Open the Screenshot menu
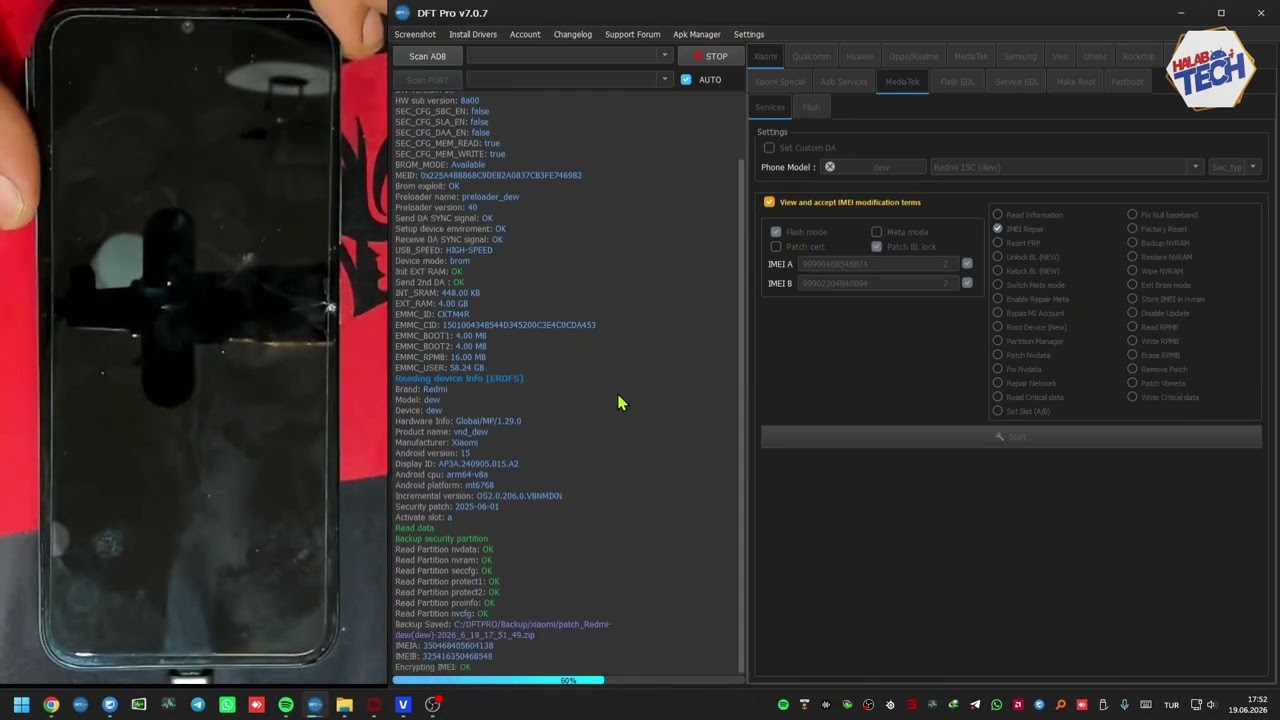The image size is (1280, 720). click(x=415, y=35)
